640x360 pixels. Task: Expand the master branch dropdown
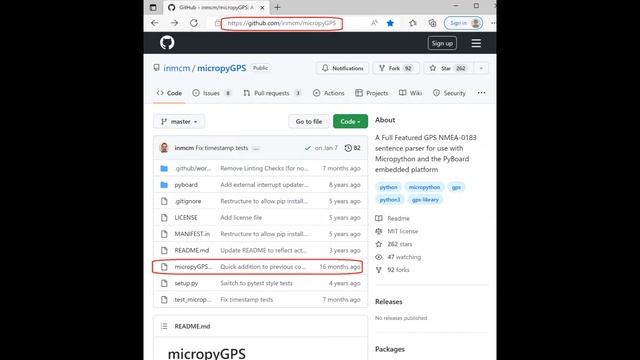coord(179,122)
